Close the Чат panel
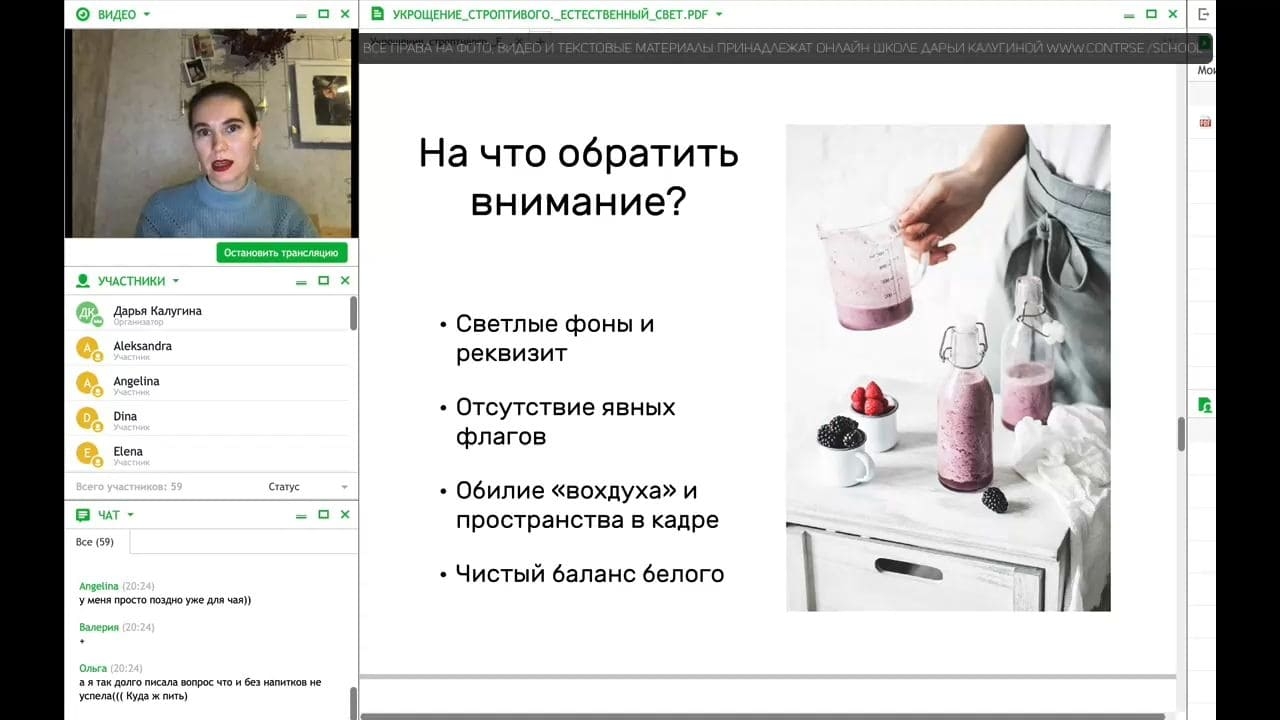The image size is (1280, 720). tap(345, 515)
